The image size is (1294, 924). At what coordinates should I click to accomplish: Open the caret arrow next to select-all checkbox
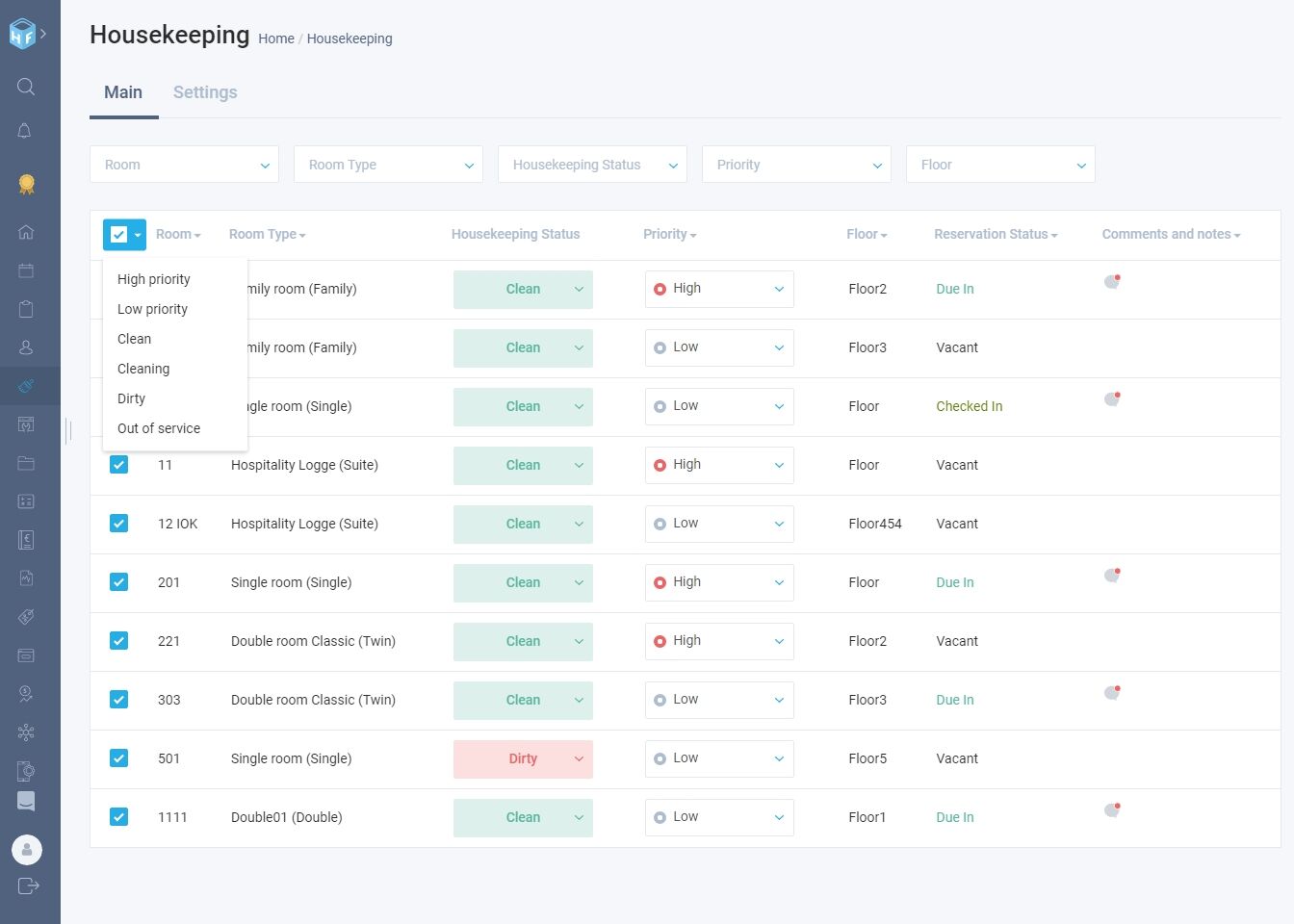point(138,235)
